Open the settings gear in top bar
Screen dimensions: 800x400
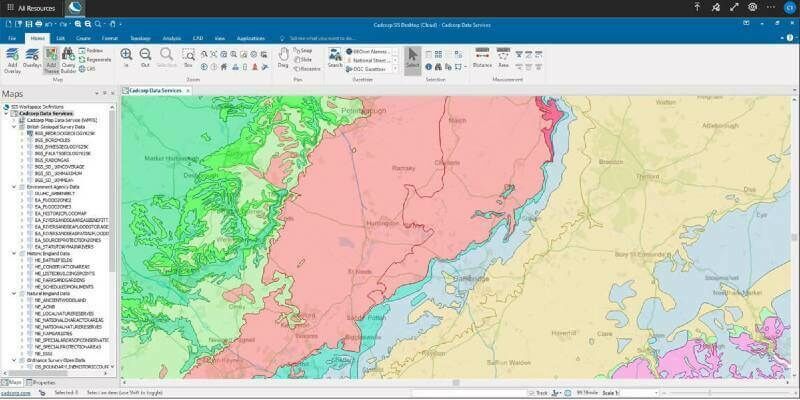752,7
